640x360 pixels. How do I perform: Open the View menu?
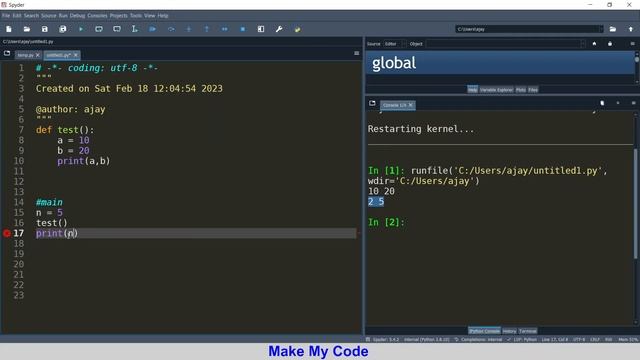[x=149, y=16]
